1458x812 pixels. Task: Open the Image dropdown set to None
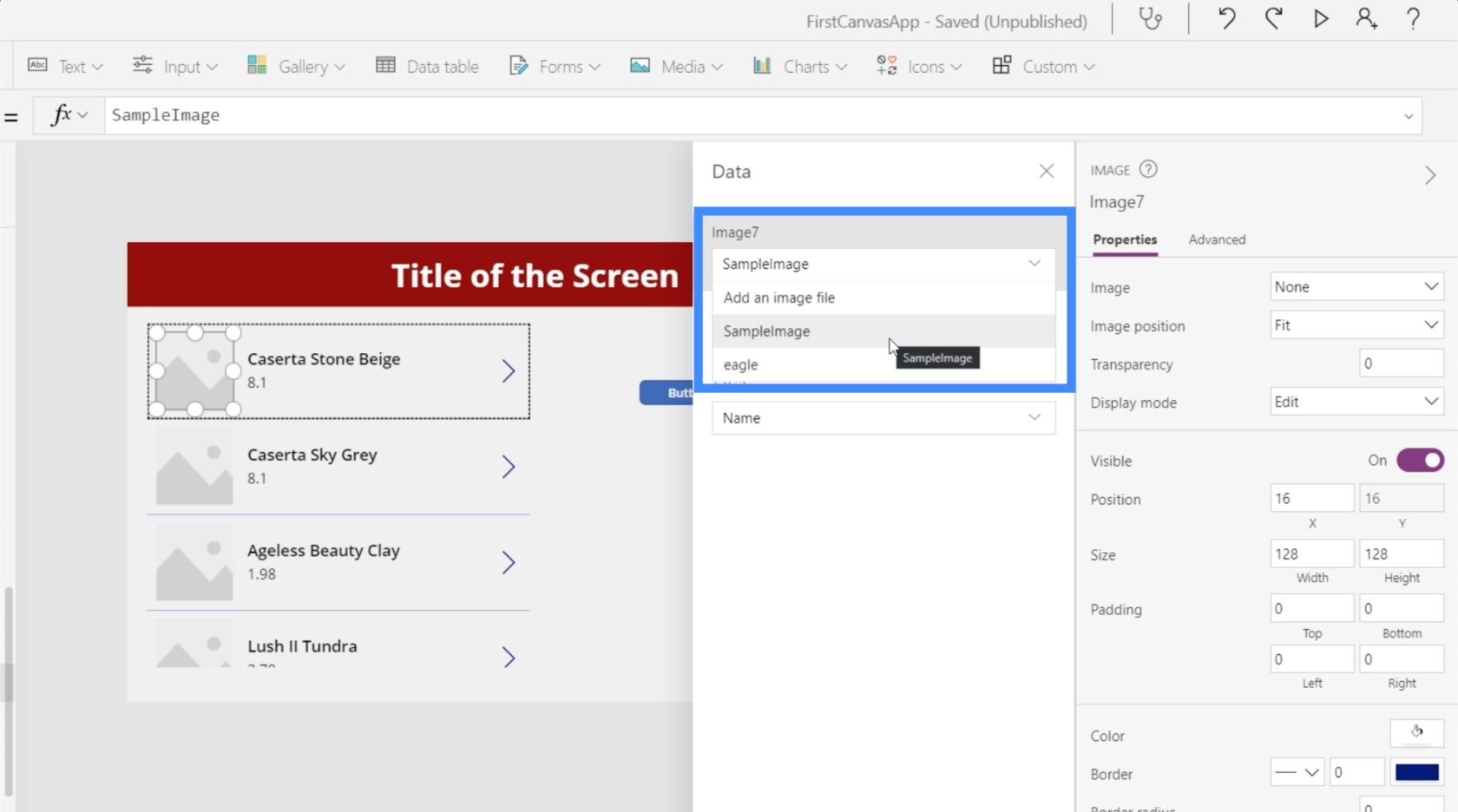point(1356,287)
